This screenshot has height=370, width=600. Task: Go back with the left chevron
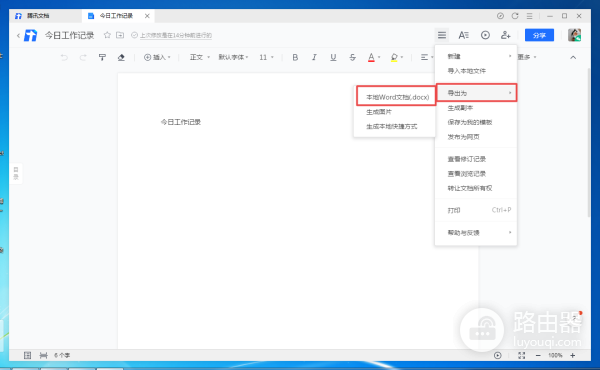(x=18, y=35)
